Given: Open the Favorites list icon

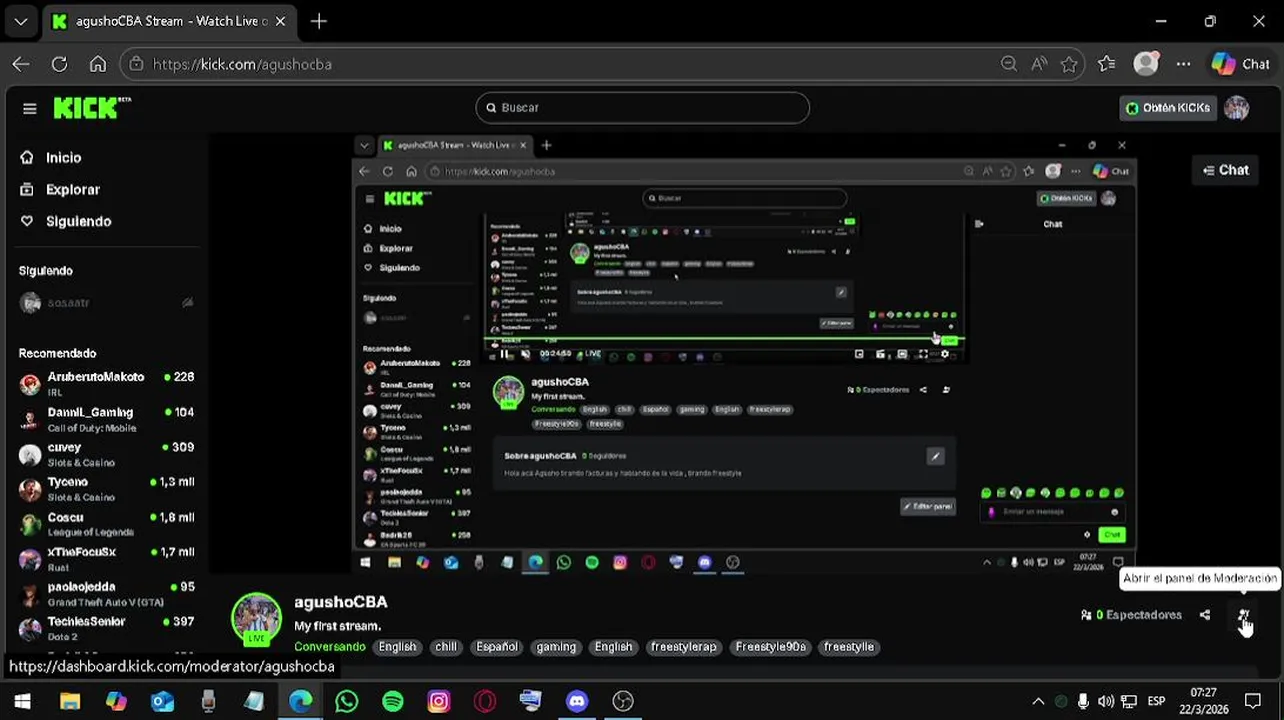Looking at the screenshot, I should [1106, 64].
